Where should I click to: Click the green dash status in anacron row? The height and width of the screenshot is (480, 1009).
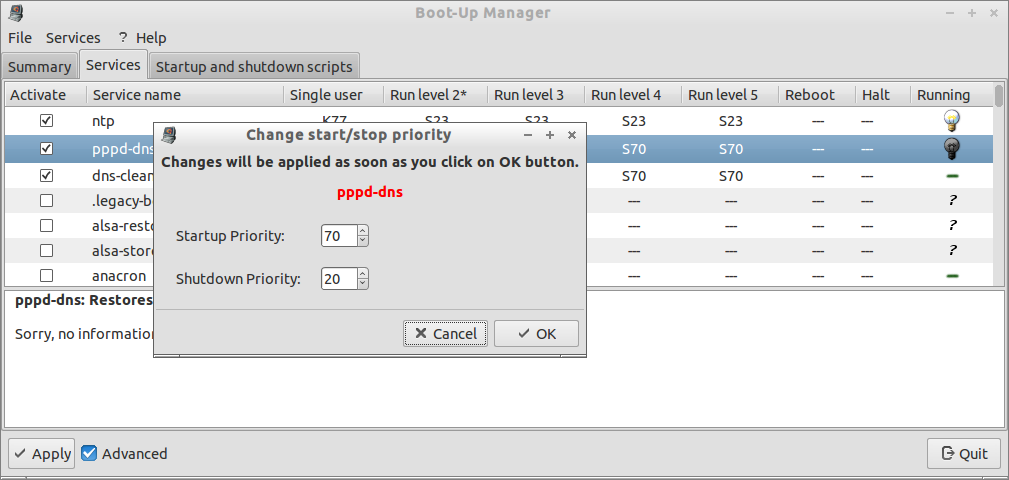(x=952, y=275)
